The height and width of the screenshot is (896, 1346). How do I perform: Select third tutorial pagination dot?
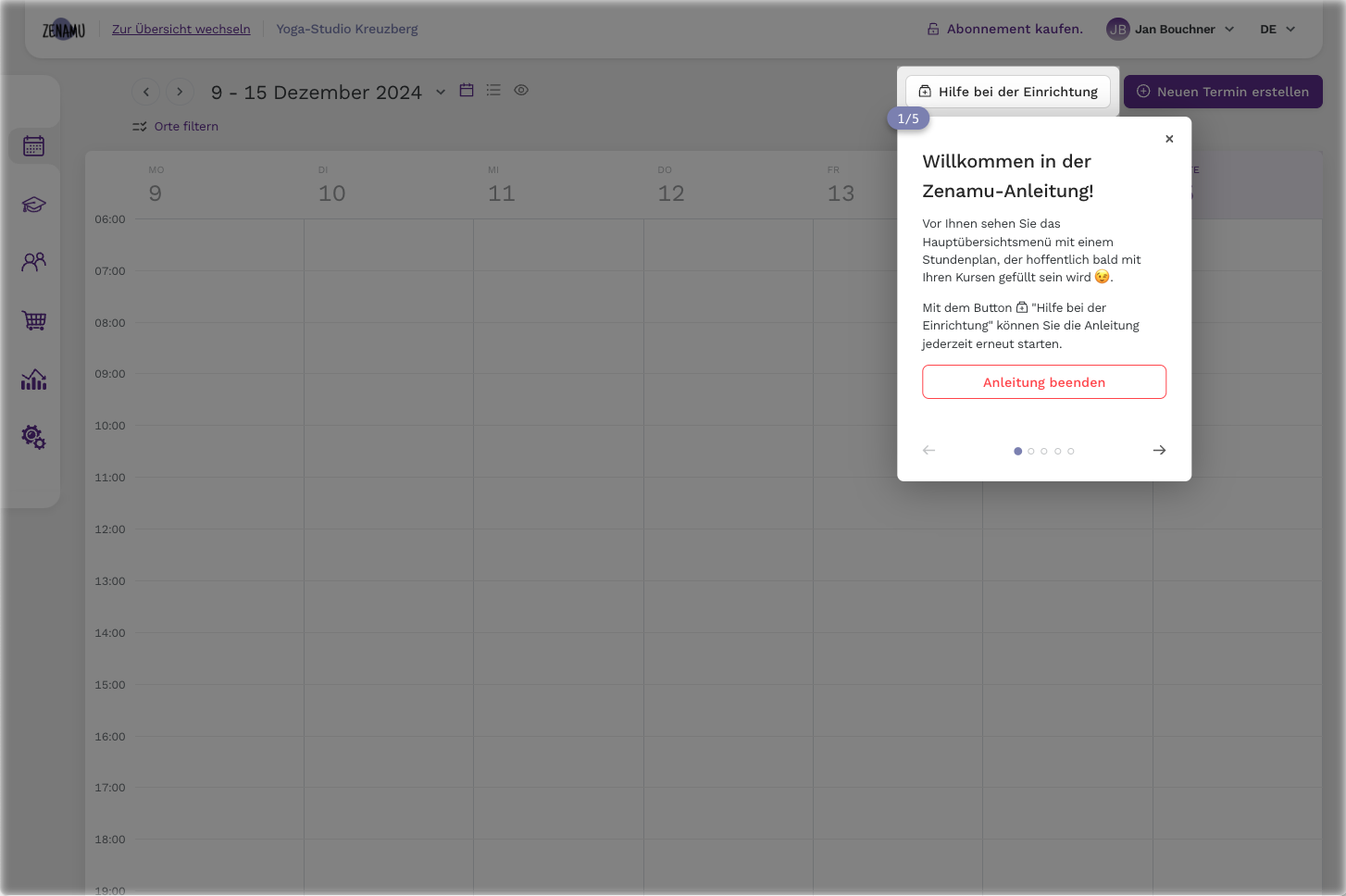coord(1044,452)
